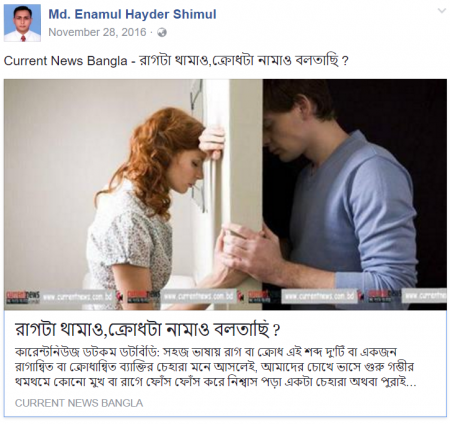Open the November 28, 2016 timestamp

97,32
